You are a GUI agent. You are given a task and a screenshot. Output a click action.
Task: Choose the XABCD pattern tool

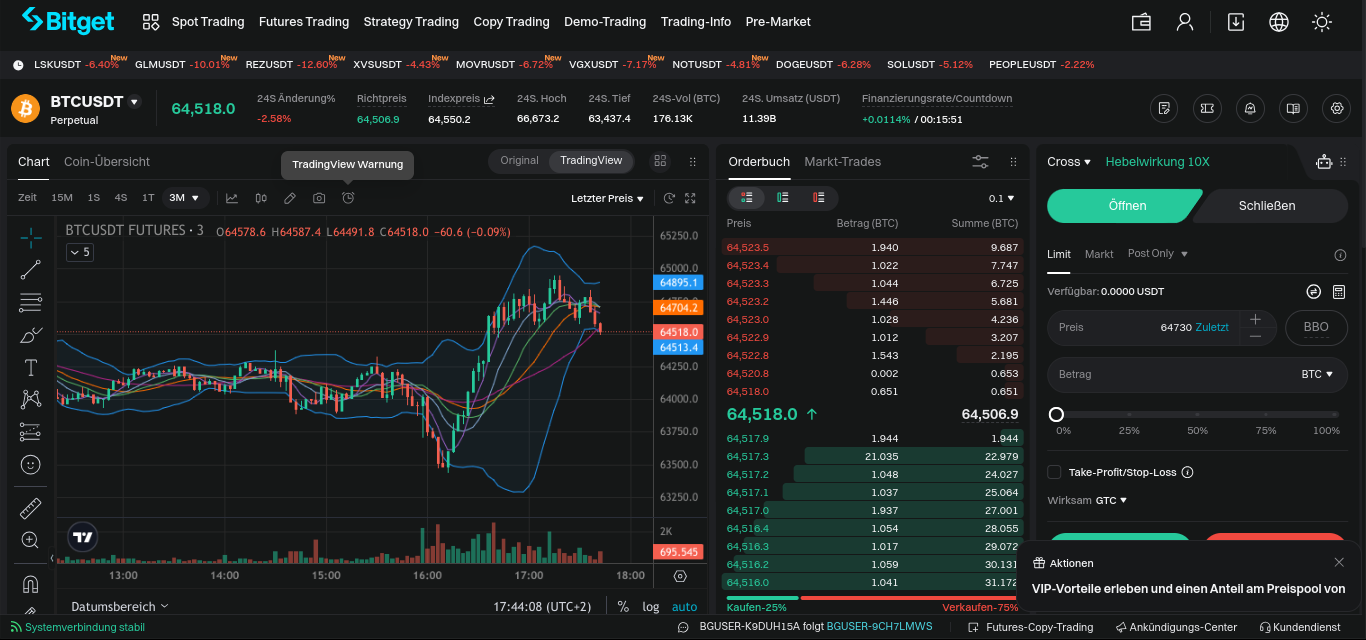[30, 399]
